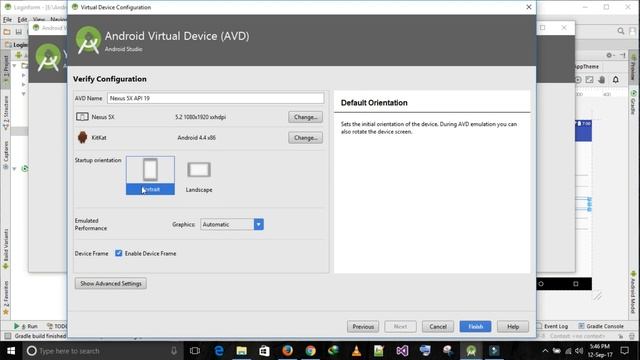Open the Gradle right side panel
640x360 pixels.
pyautogui.click(x=633, y=102)
